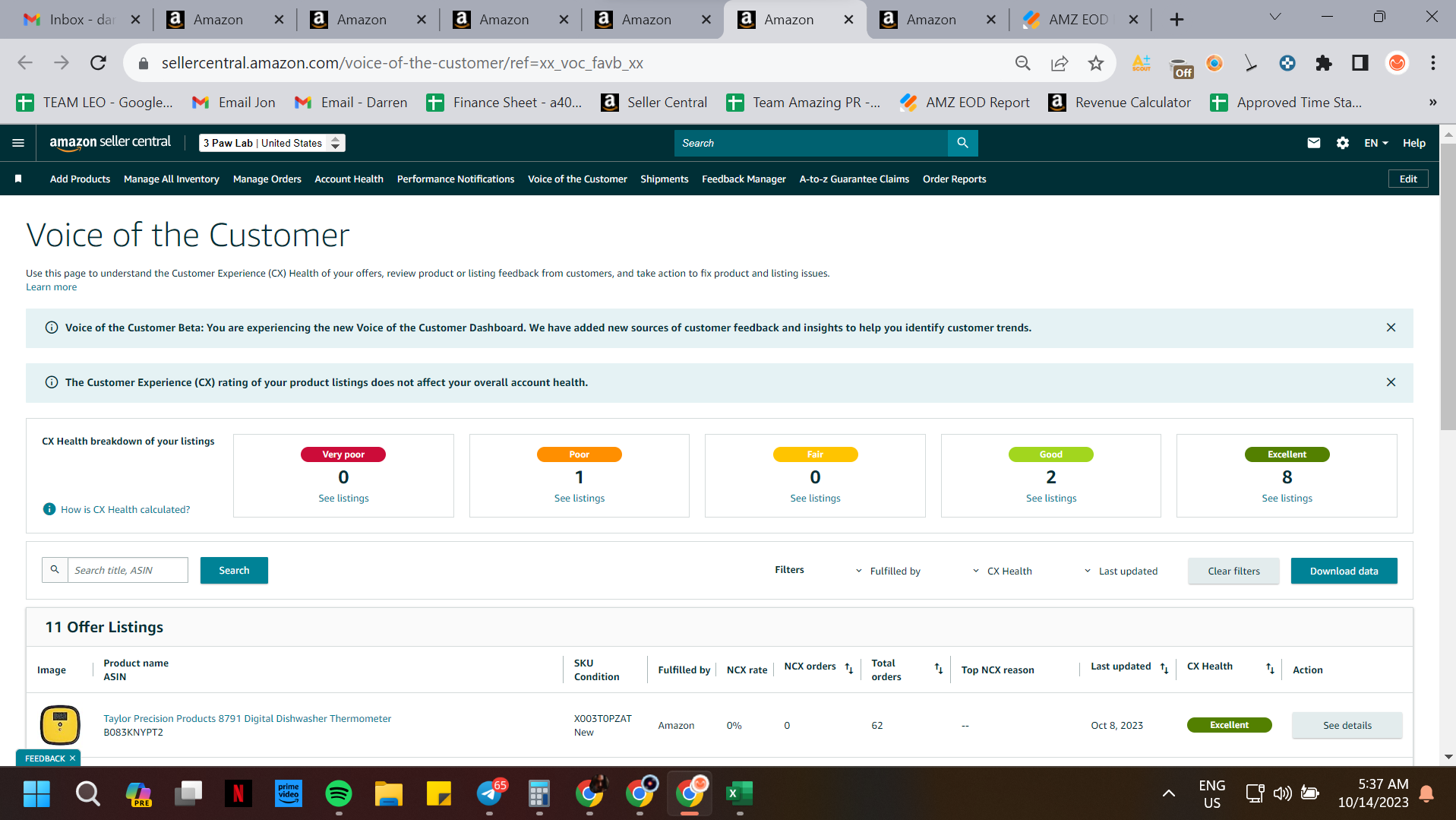Dismiss the CX rating account health banner
1456x820 pixels.
pos(1391,382)
